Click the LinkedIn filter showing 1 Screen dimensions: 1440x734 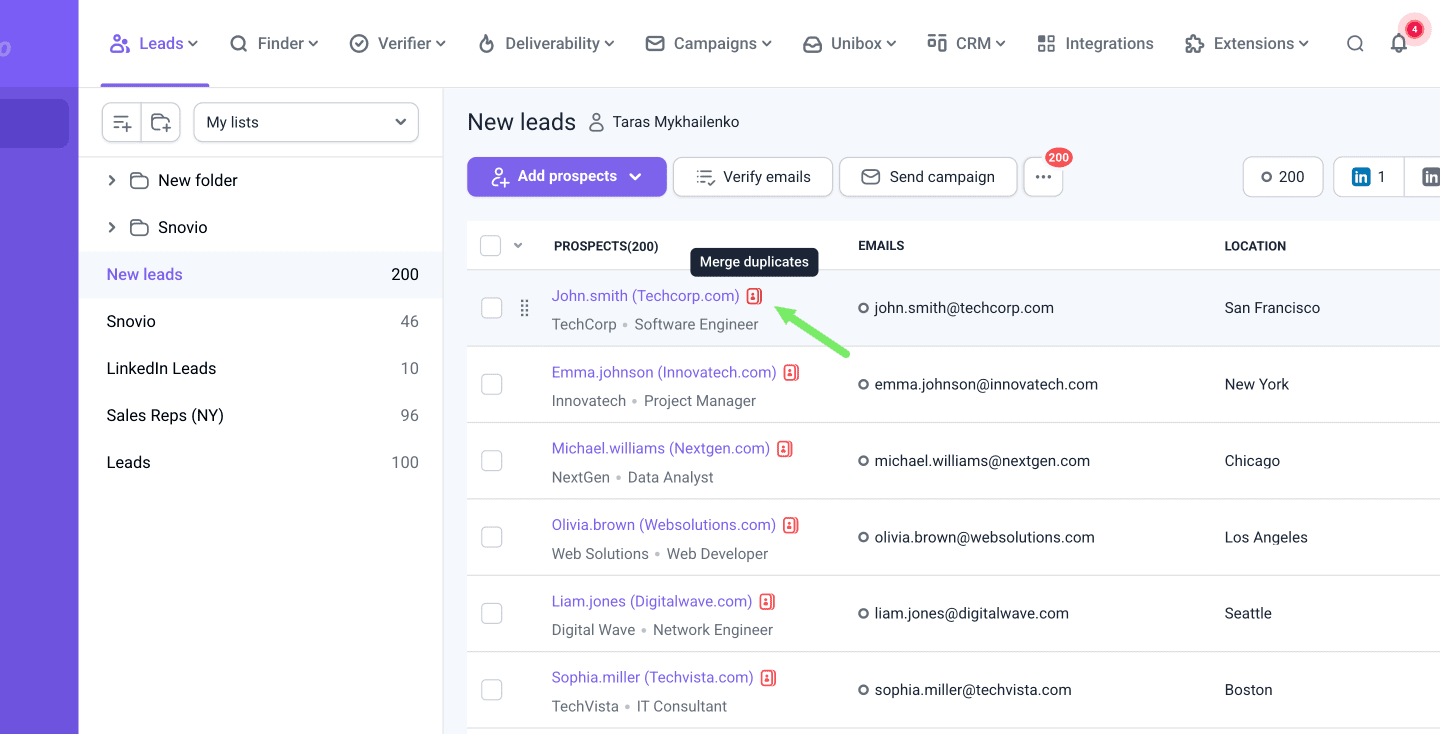pos(1368,177)
